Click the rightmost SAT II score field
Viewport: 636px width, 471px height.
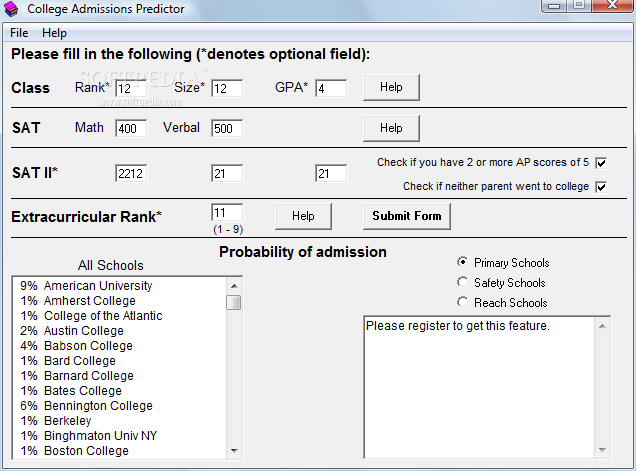(331, 173)
